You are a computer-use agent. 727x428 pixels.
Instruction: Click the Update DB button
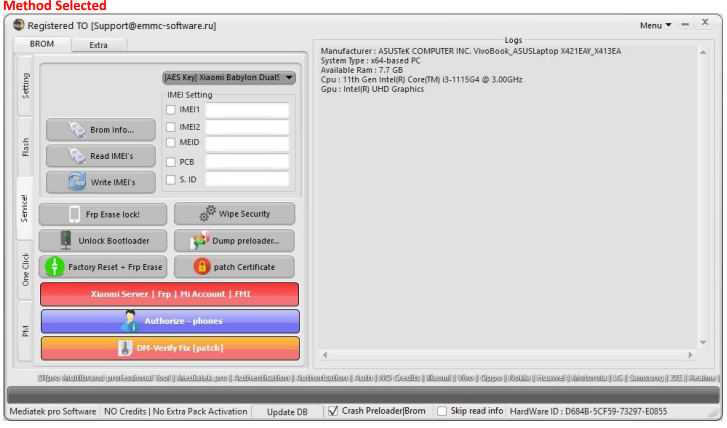click(287, 412)
